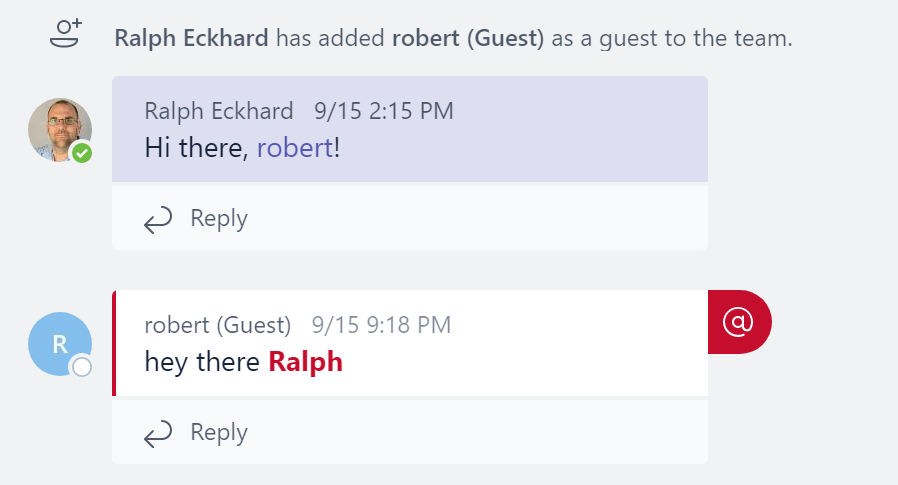Screen dimensions: 898x485
Task: Click the 9/15 2:15 PM timestamp
Action: point(384,111)
